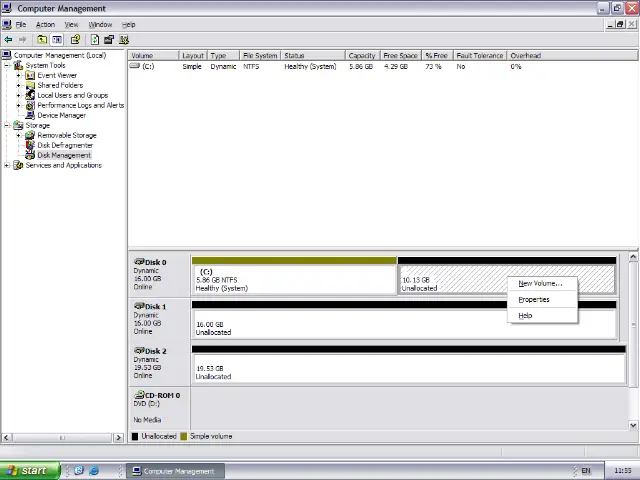Click the Start button

tap(27, 471)
